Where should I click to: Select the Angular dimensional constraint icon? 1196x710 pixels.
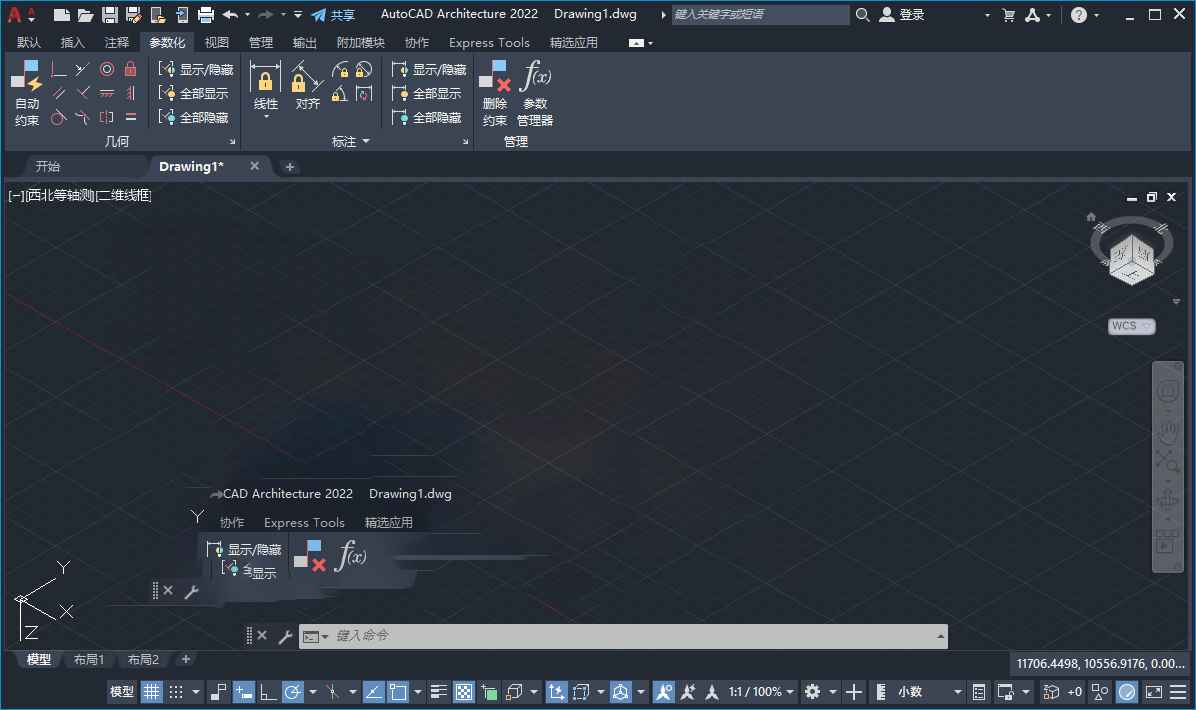[x=340, y=94]
